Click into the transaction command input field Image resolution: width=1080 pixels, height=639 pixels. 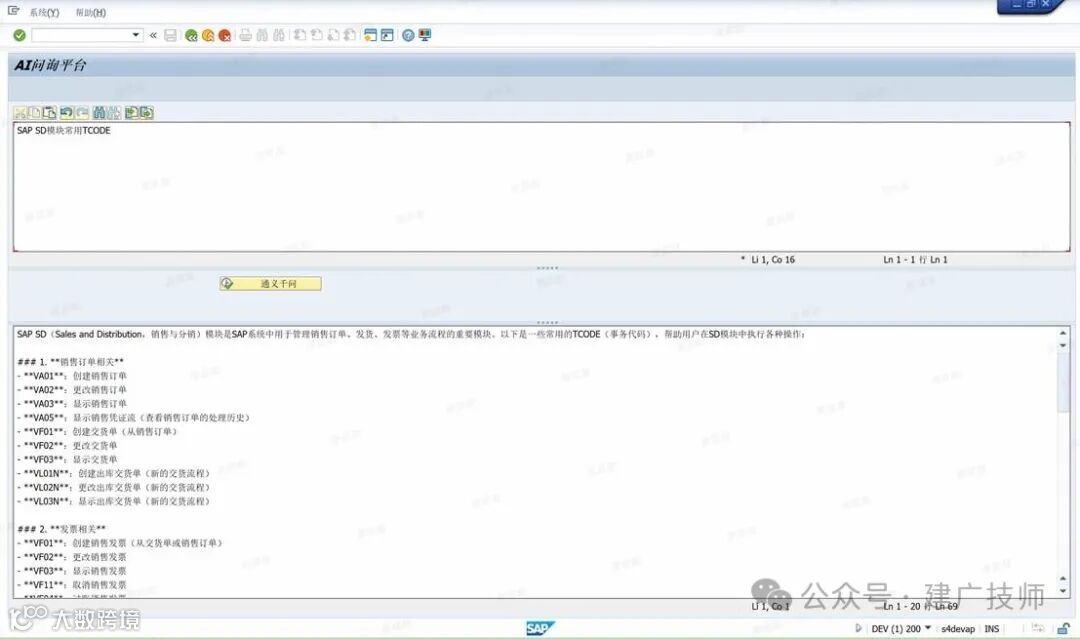click(x=81, y=35)
